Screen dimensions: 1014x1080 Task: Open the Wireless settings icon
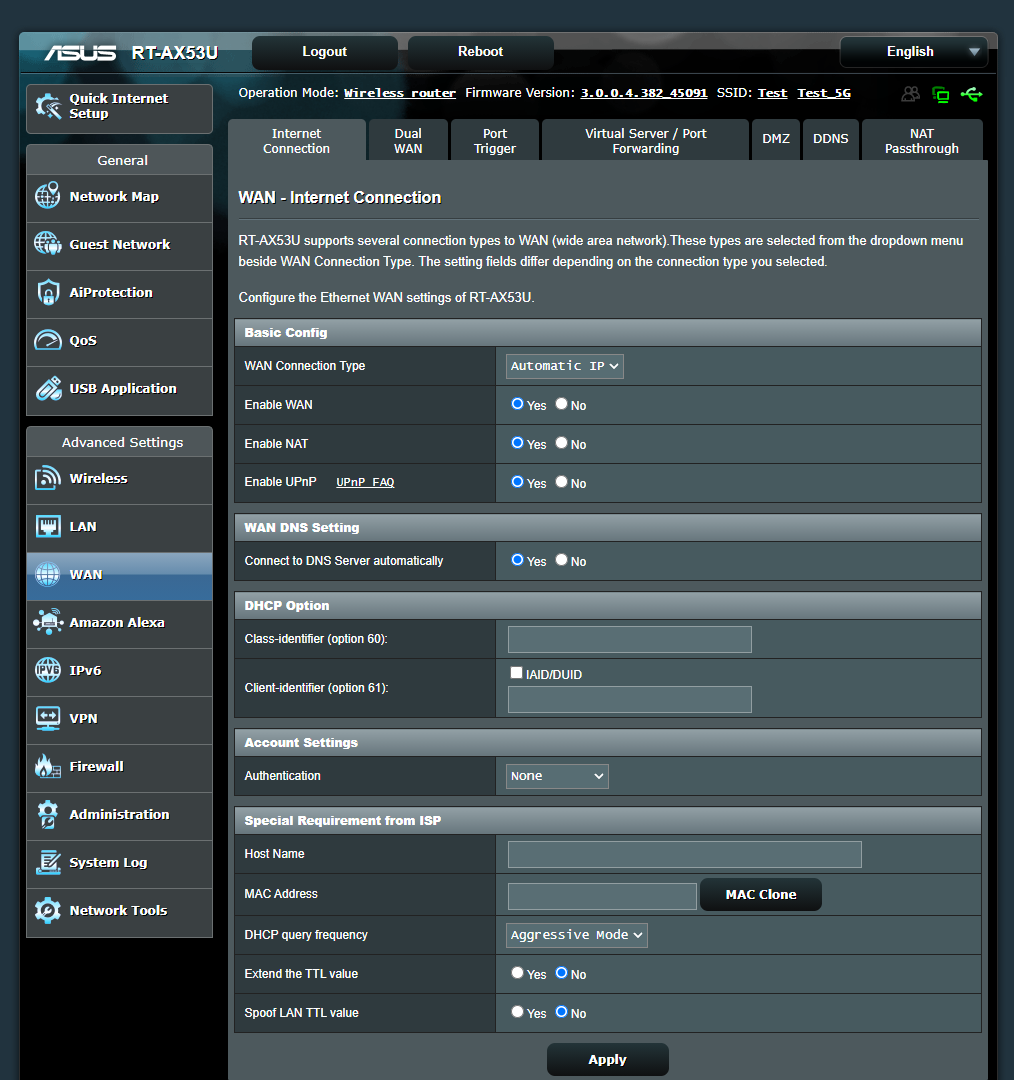(48, 478)
